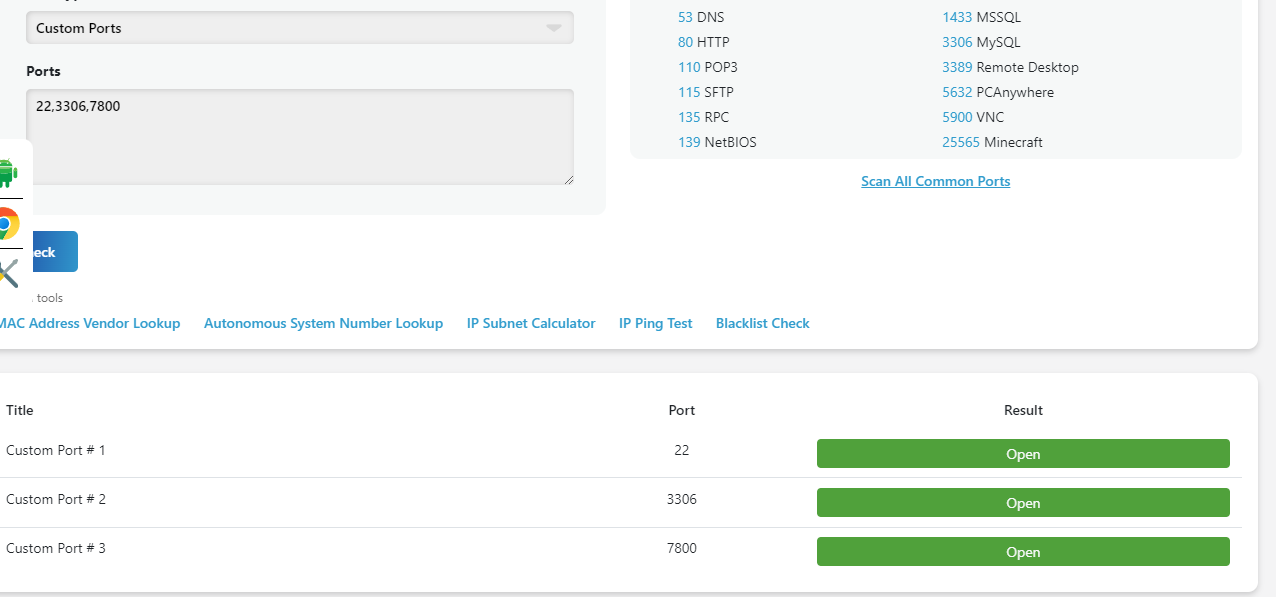Viewport: 1276px width, 597px height.
Task: Click the Custom Port # 1 row title
Action: point(56,450)
